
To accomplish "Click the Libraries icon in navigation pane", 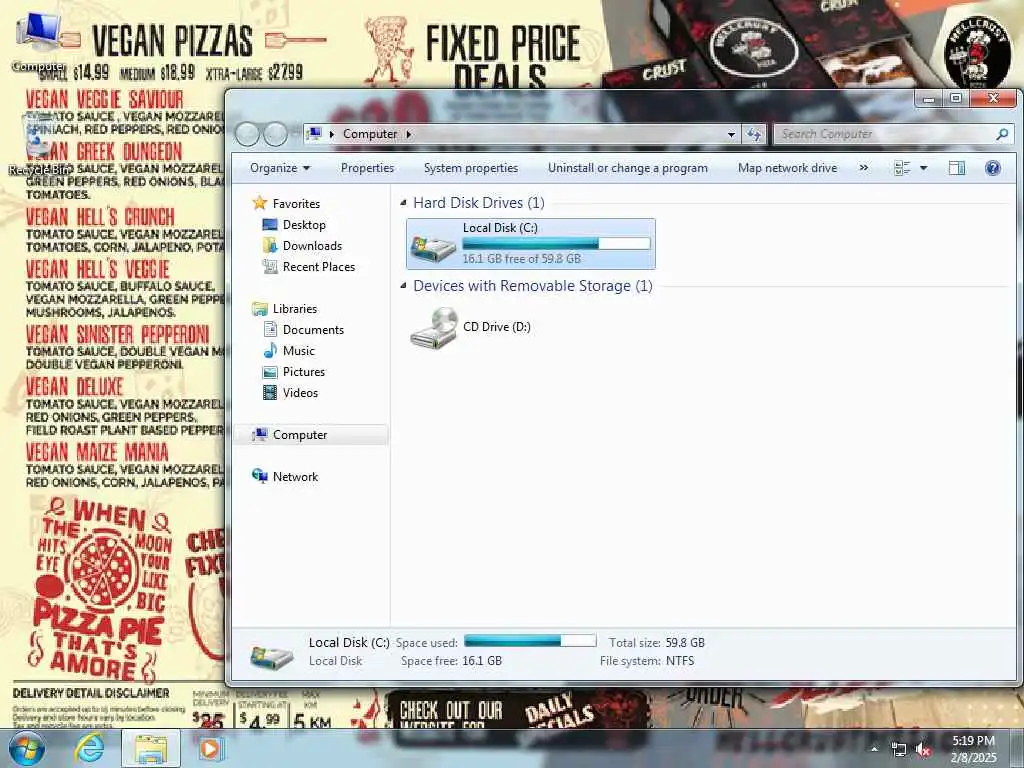I will click(x=260, y=308).
